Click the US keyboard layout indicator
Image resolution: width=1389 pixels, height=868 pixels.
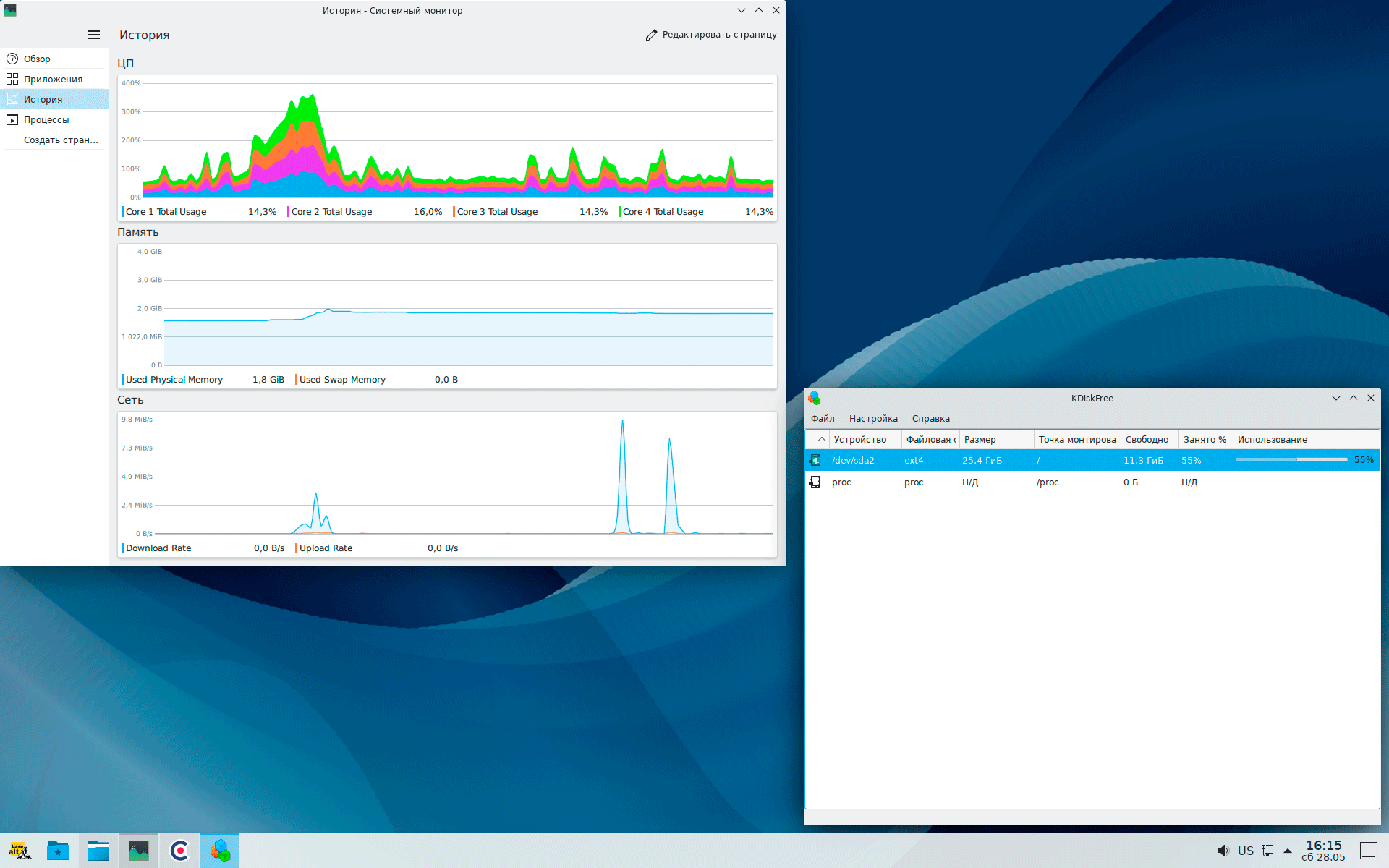click(x=1246, y=851)
